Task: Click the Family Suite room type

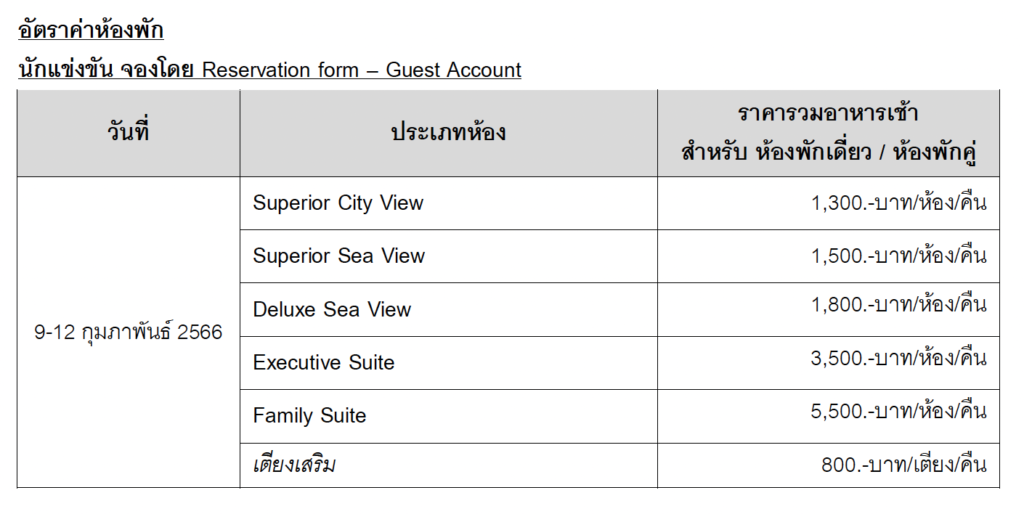Action: (309, 416)
